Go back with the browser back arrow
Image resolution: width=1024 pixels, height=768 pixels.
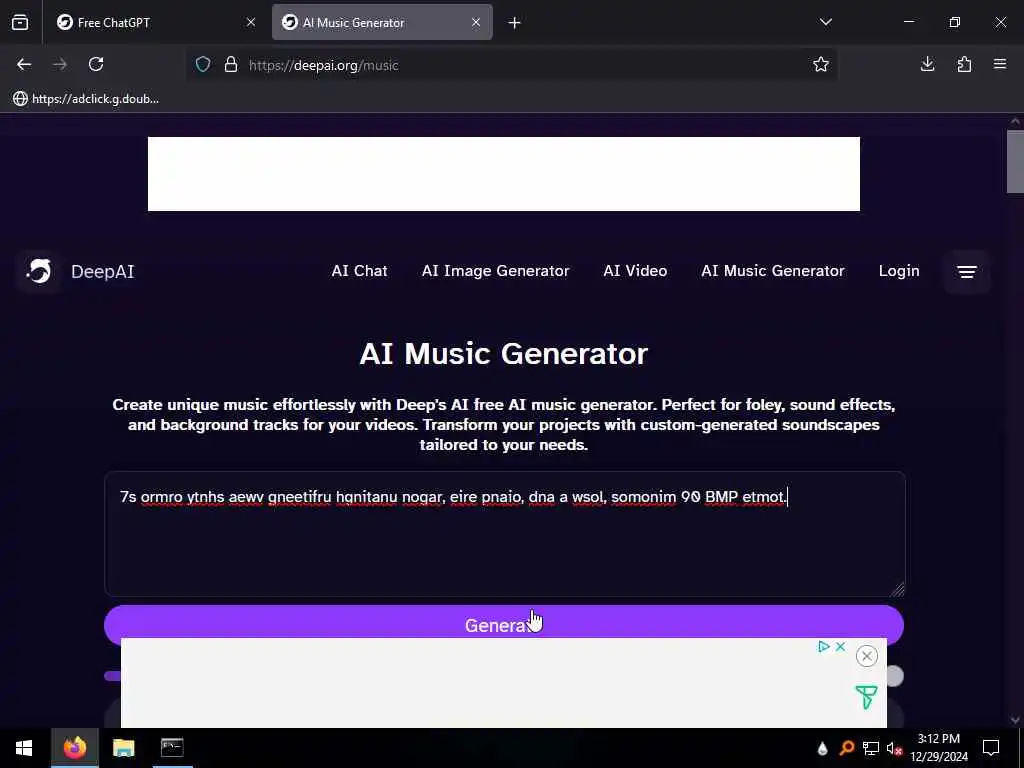(24, 64)
